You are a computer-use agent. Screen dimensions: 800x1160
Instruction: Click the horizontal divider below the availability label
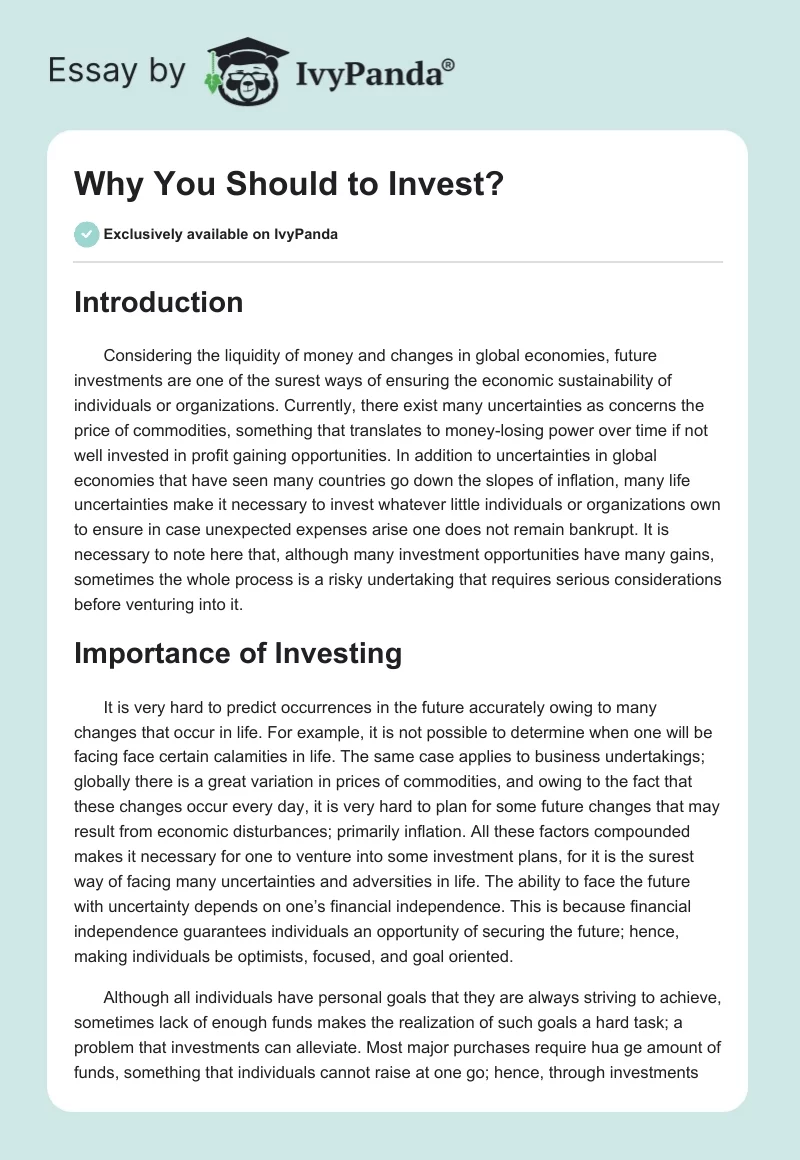398,262
